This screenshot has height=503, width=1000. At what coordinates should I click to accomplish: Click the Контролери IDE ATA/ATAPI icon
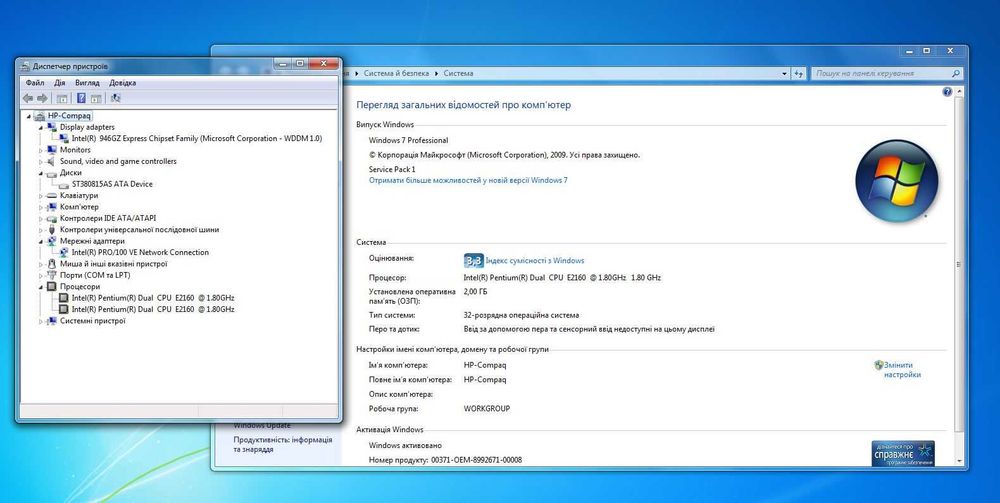pyautogui.click(x=52, y=218)
